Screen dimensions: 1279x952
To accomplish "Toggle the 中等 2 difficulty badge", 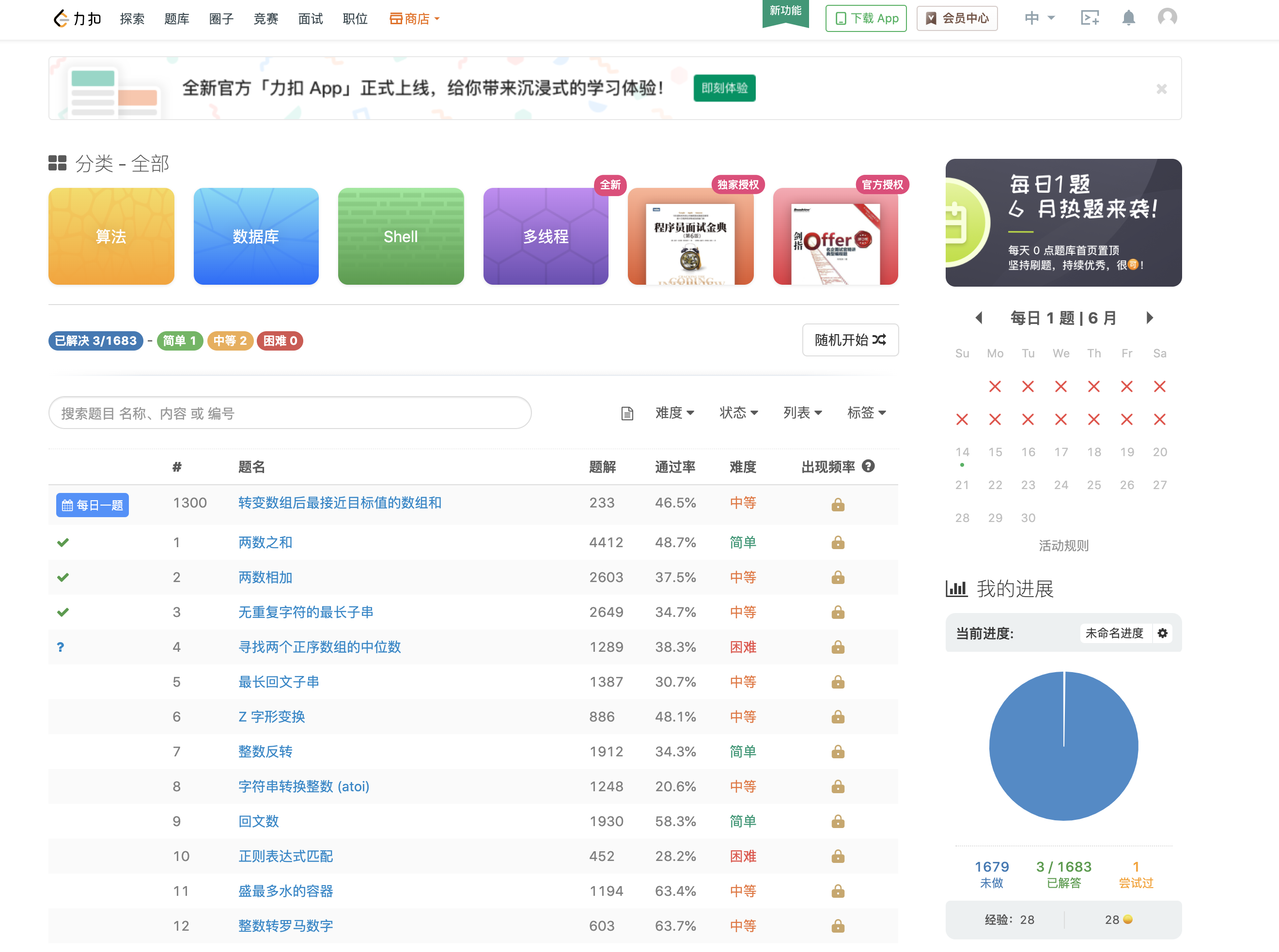I will coord(230,340).
